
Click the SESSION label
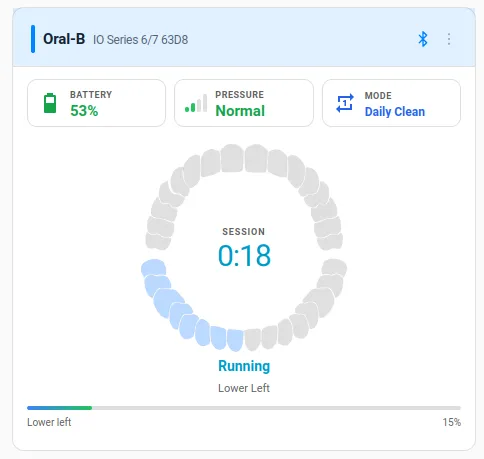click(x=244, y=232)
